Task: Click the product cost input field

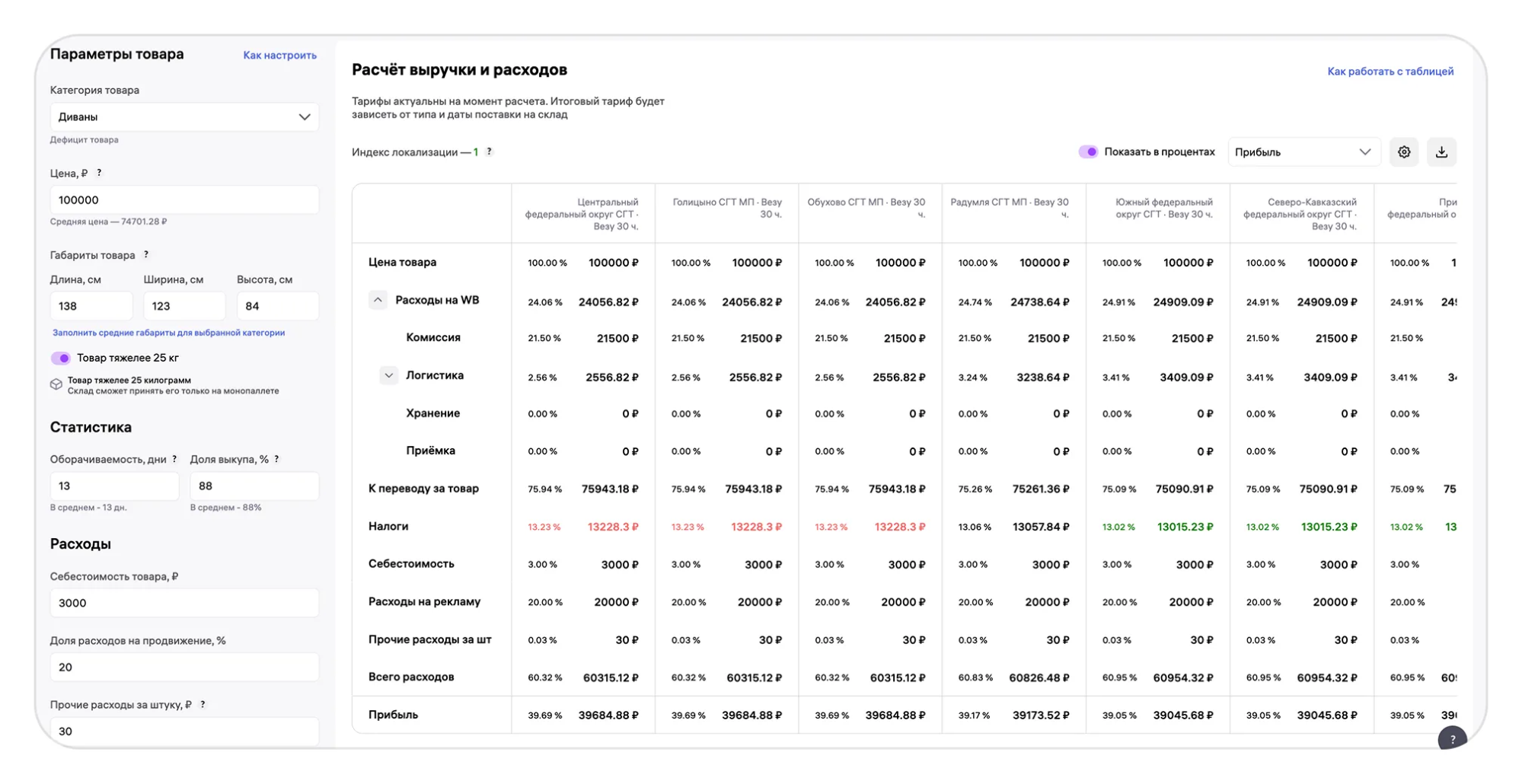Action: point(184,603)
